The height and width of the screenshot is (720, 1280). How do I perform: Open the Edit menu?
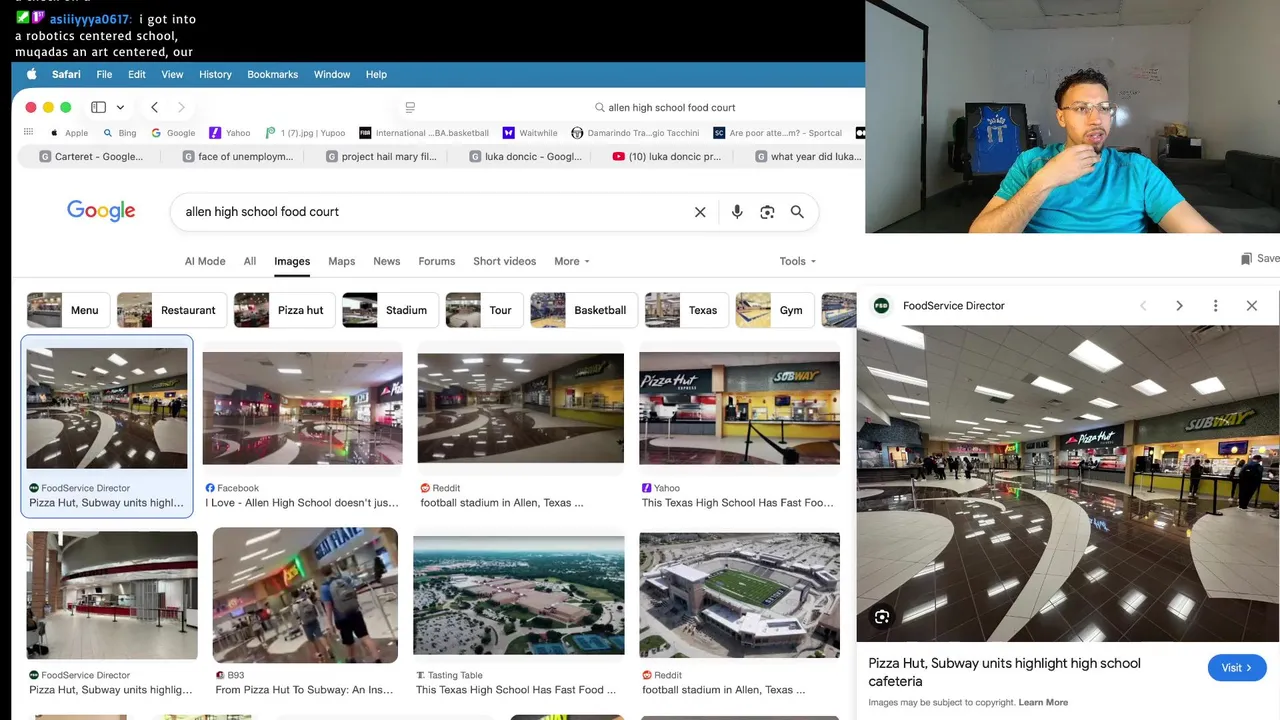[137, 74]
